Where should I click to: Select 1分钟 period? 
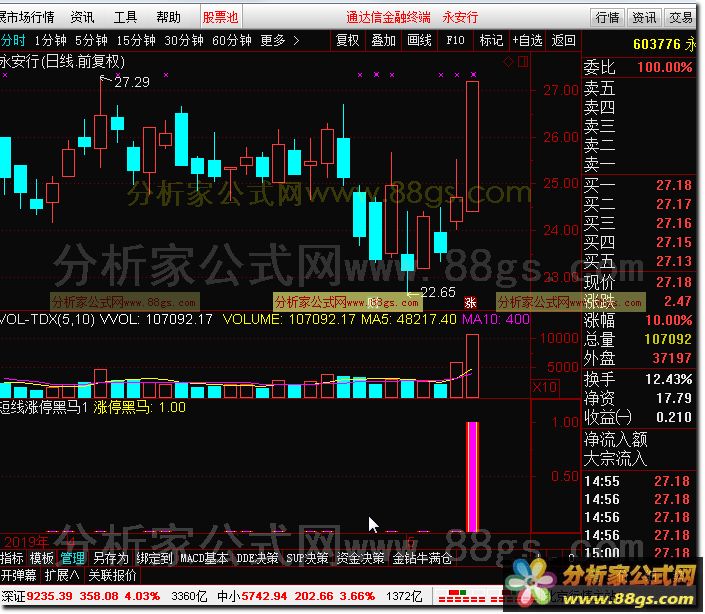(x=50, y=40)
